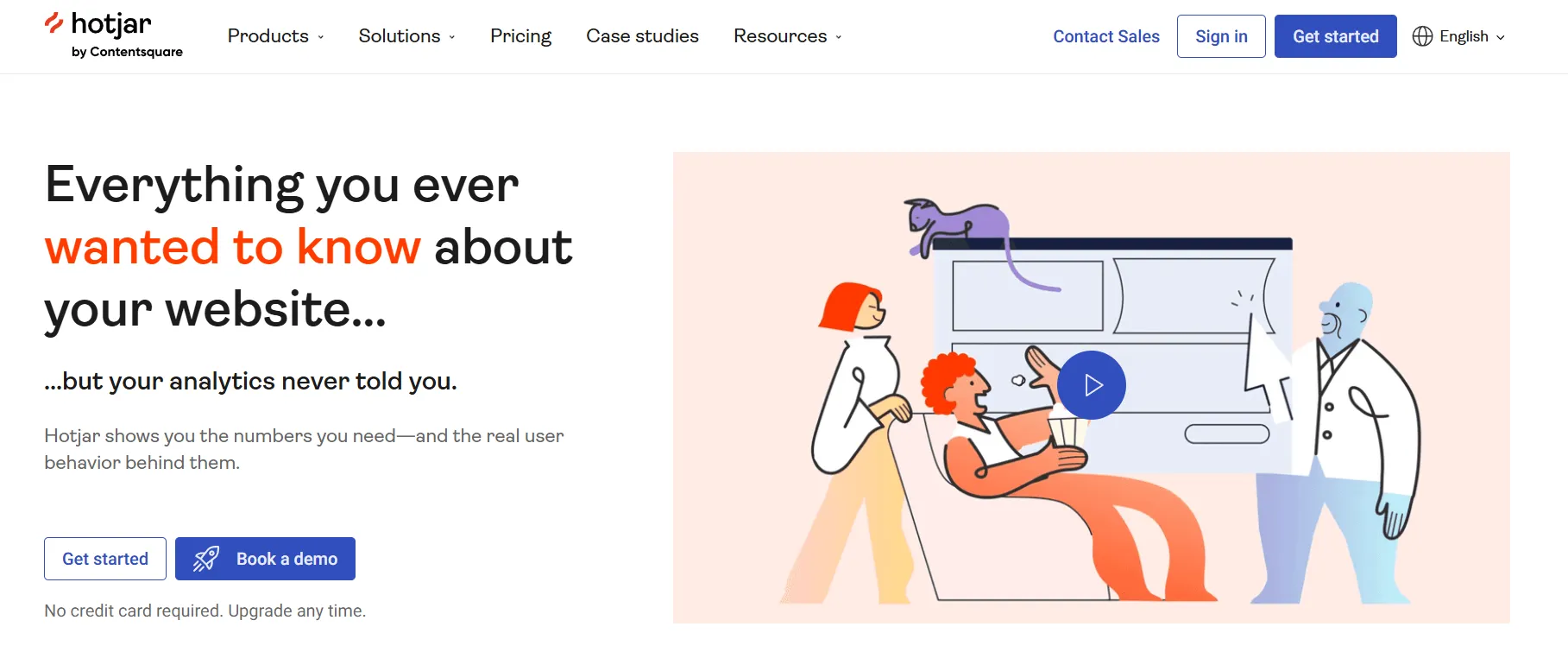1568x652 pixels.
Task: Play the hero video
Action: tap(1092, 385)
